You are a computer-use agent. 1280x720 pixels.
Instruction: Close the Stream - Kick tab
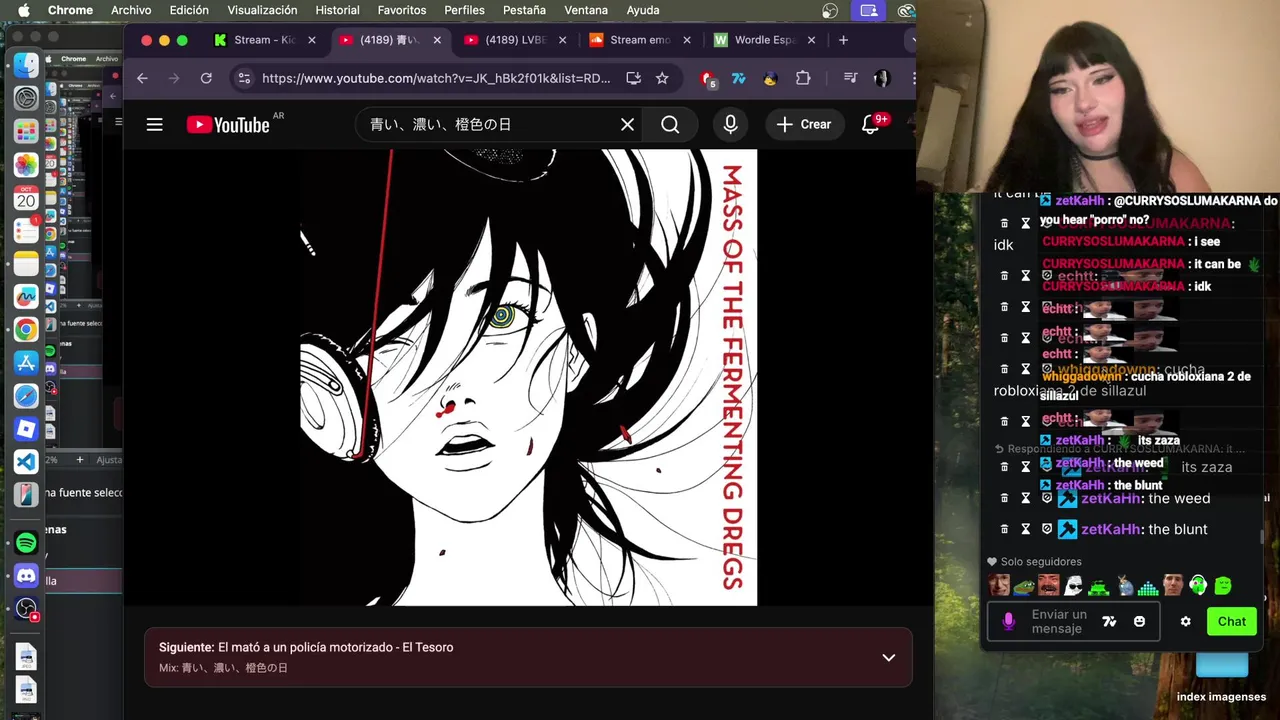click(312, 40)
